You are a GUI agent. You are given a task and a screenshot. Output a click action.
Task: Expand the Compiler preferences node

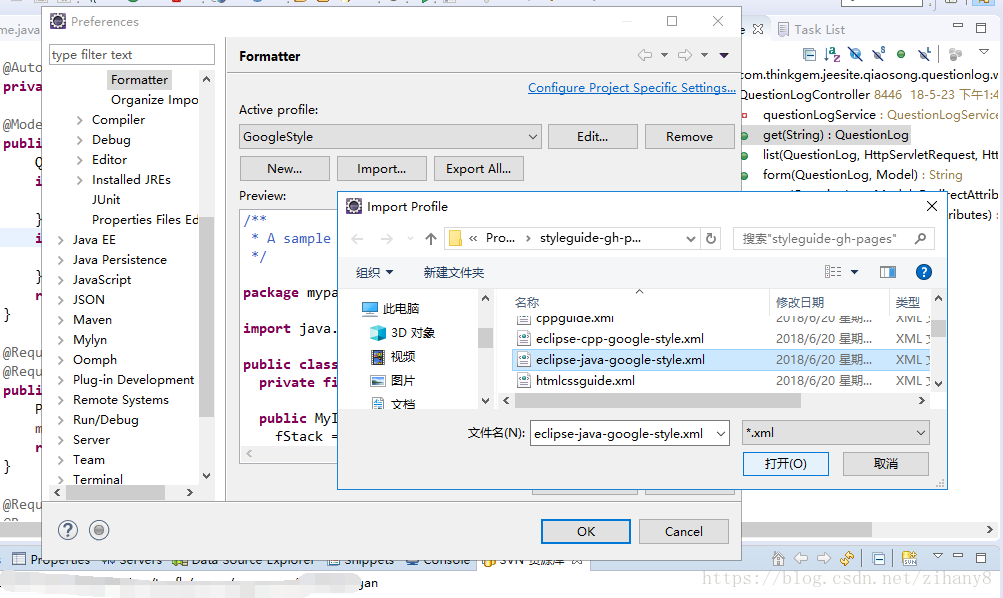79,120
